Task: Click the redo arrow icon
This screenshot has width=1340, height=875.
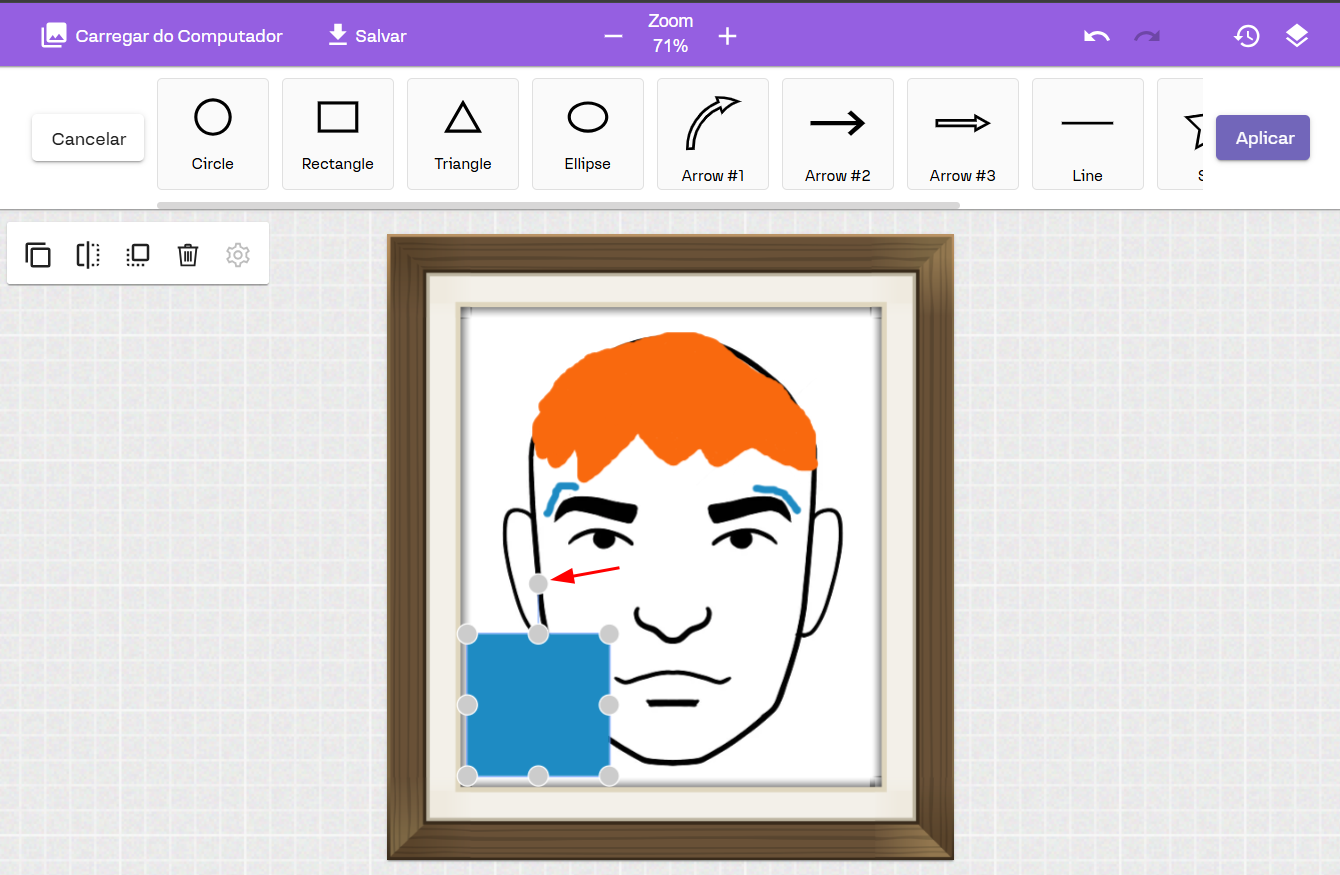Action: pyautogui.click(x=1146, y=37)
